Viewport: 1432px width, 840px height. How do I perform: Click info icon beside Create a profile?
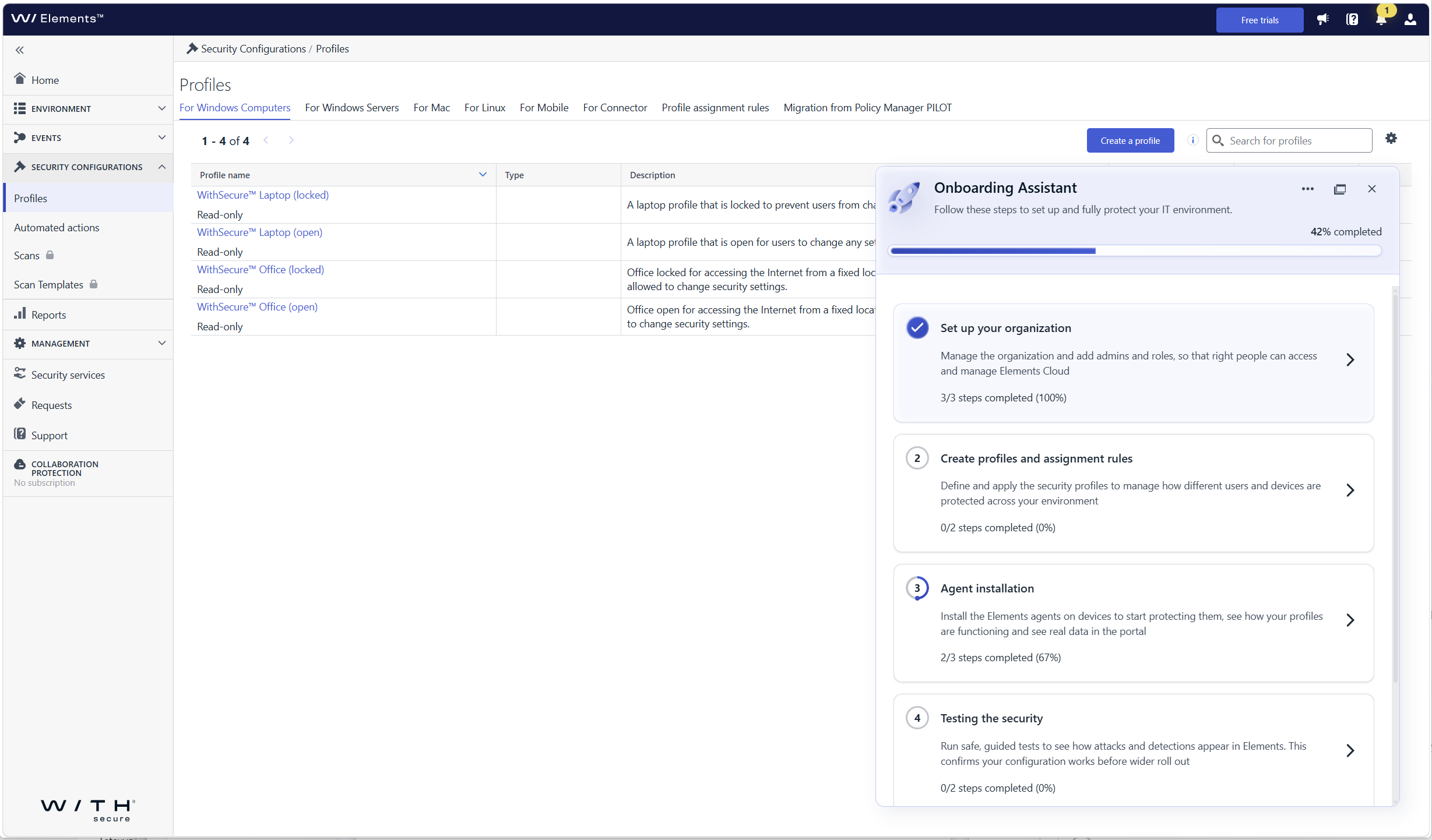click(x=1192, y=140)
